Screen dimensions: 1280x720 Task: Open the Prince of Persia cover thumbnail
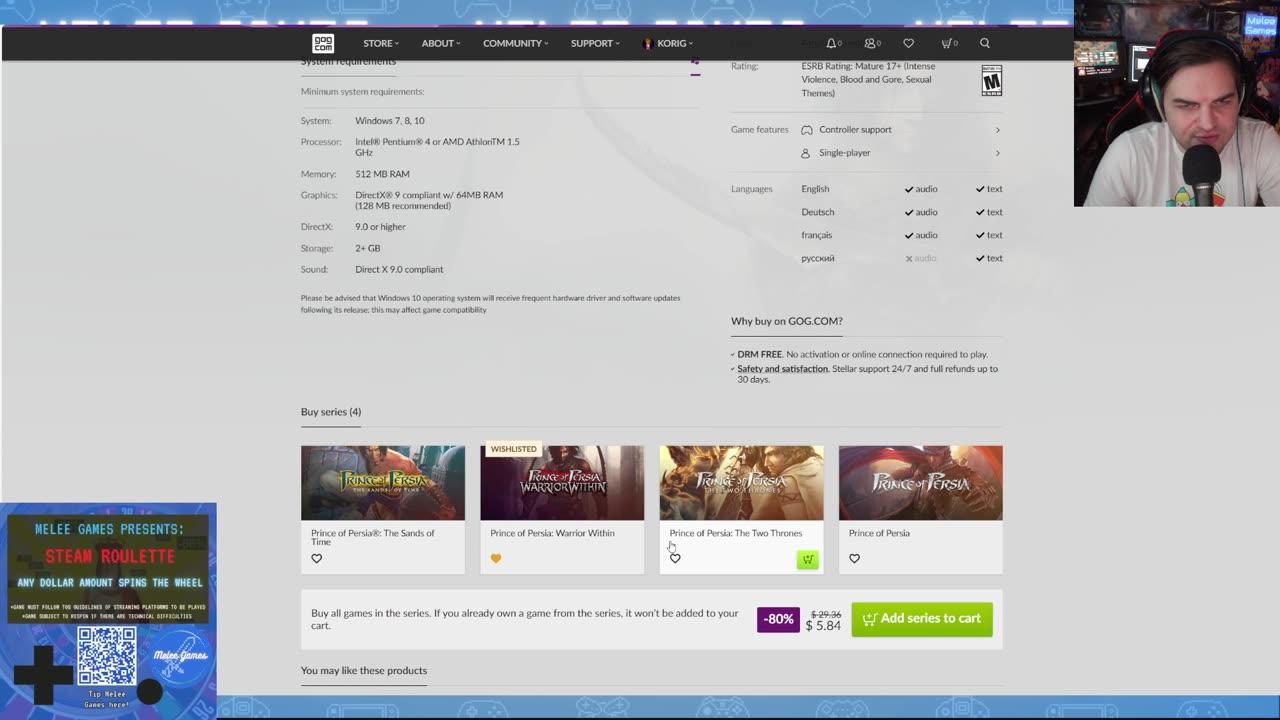[x=920, y=483]
